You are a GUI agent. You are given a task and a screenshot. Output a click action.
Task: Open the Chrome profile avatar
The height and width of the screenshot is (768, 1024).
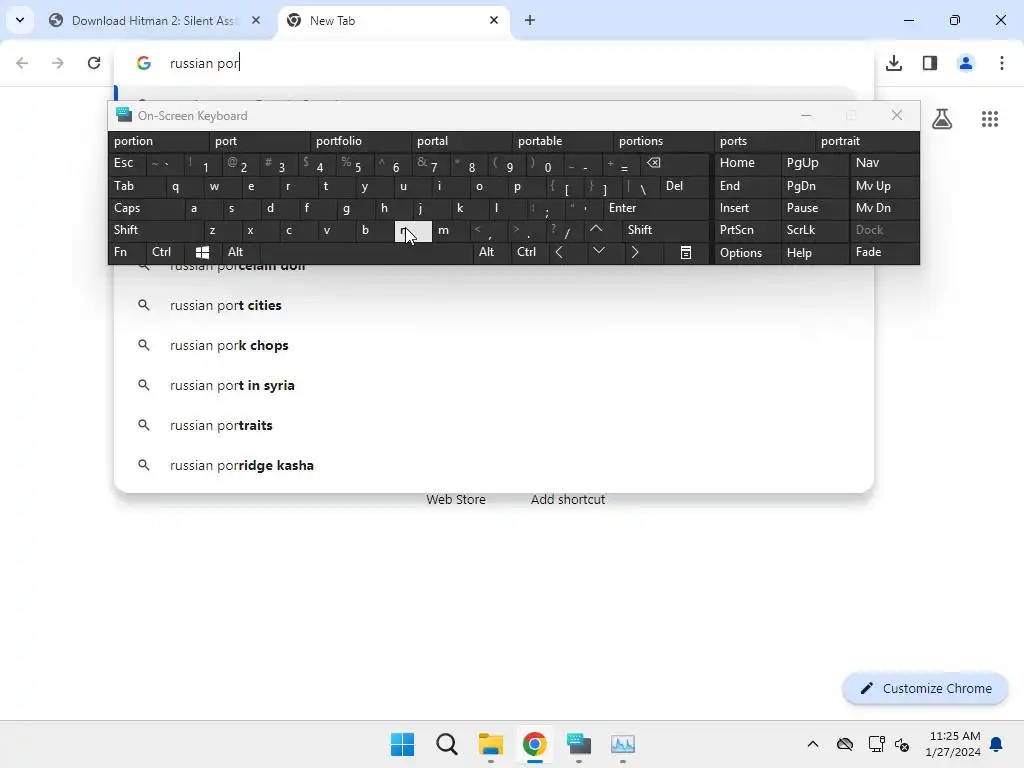(966, 63)
